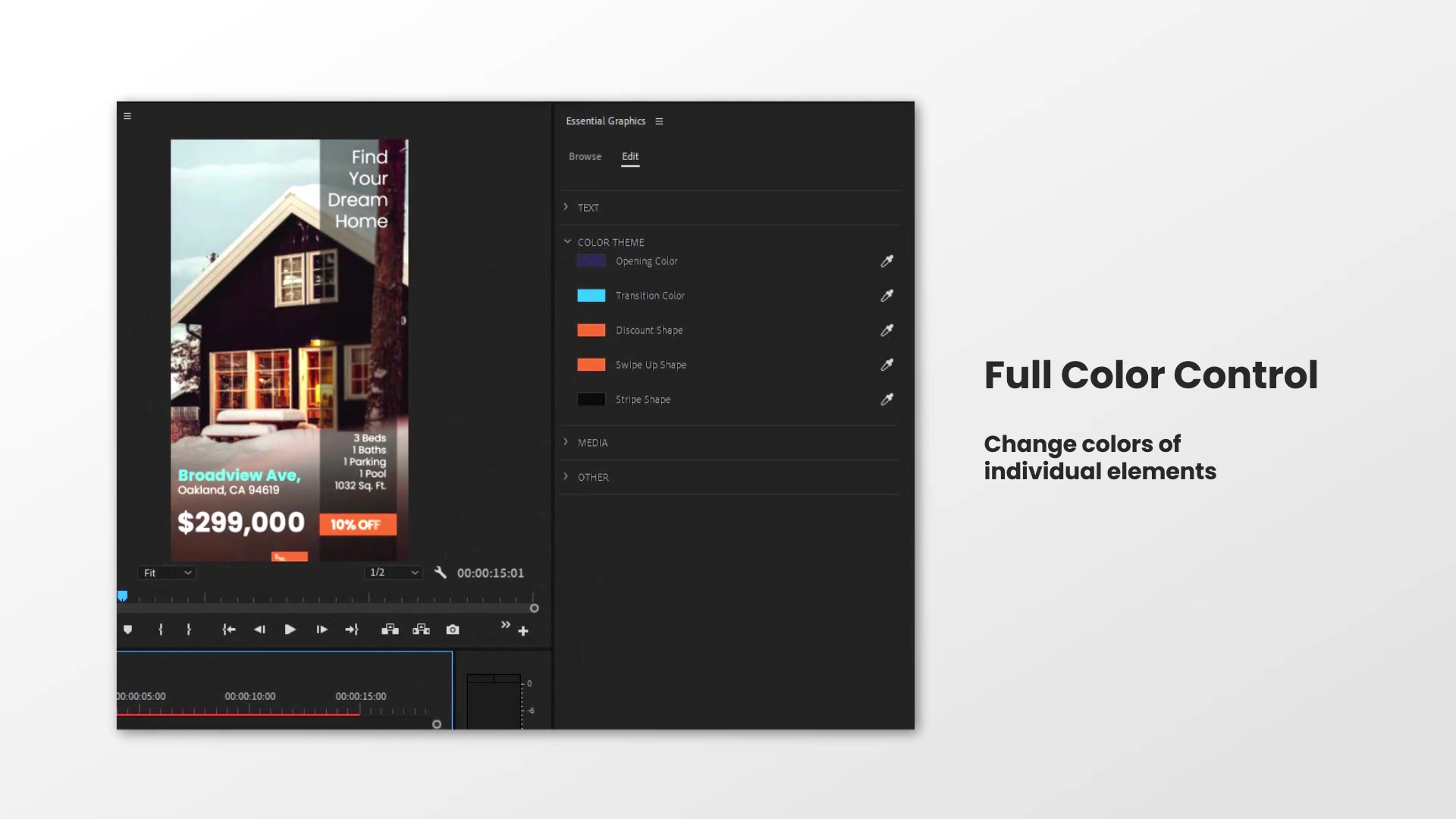Image resolution: width=1456 pixels, height=819 pixels.
Task: Switch to Browse tab in Essential Graphics
Action: click(585, 155)
